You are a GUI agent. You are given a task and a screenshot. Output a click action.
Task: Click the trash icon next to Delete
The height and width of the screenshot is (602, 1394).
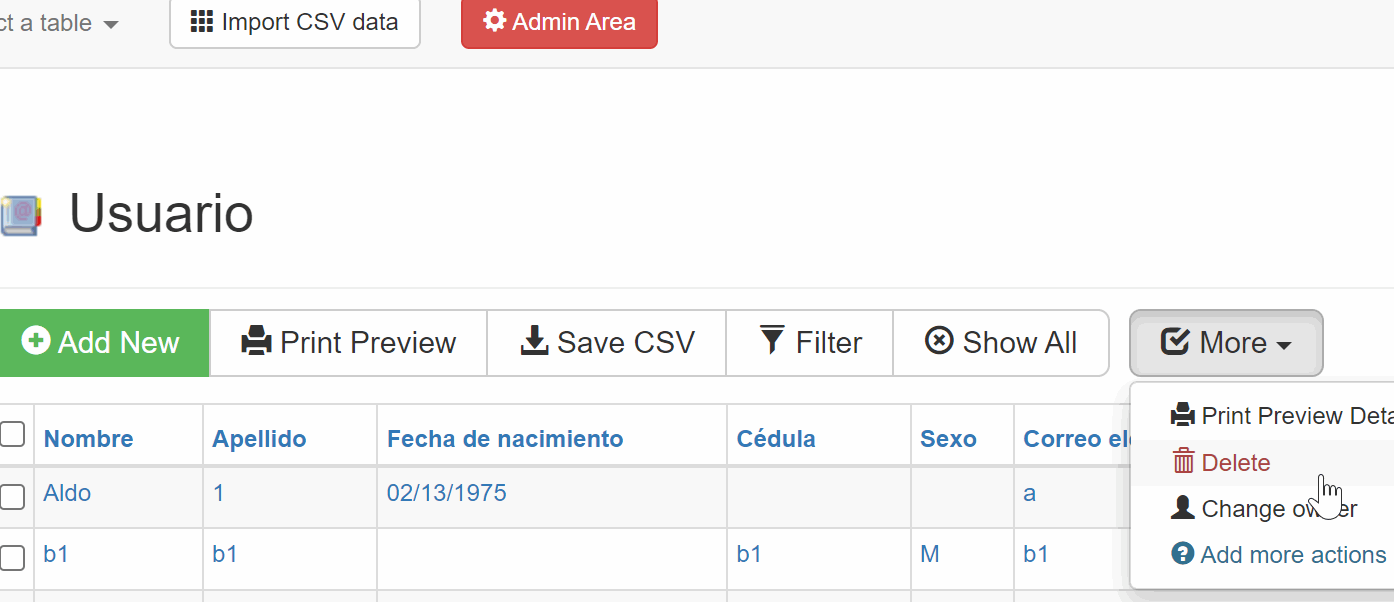(x=1184, y=462)
